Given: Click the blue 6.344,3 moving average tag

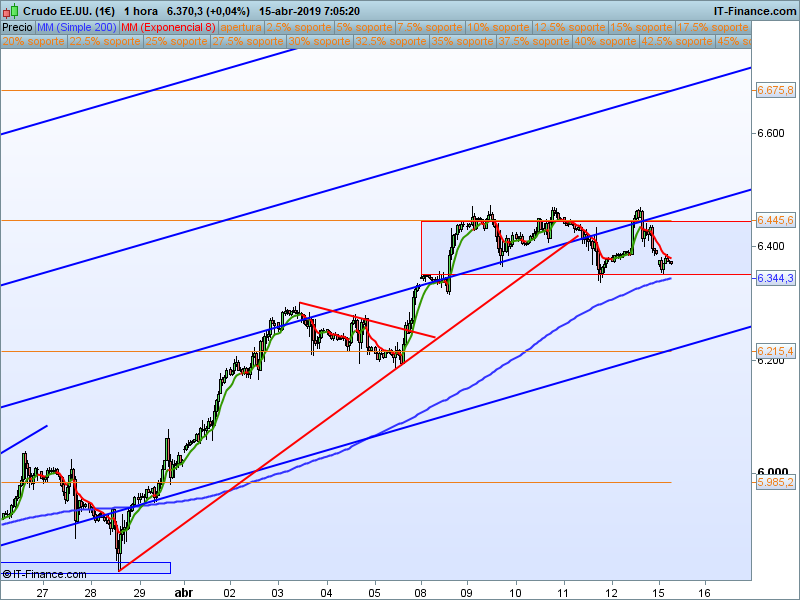Looking at the screenshot, I should [775, 278].
